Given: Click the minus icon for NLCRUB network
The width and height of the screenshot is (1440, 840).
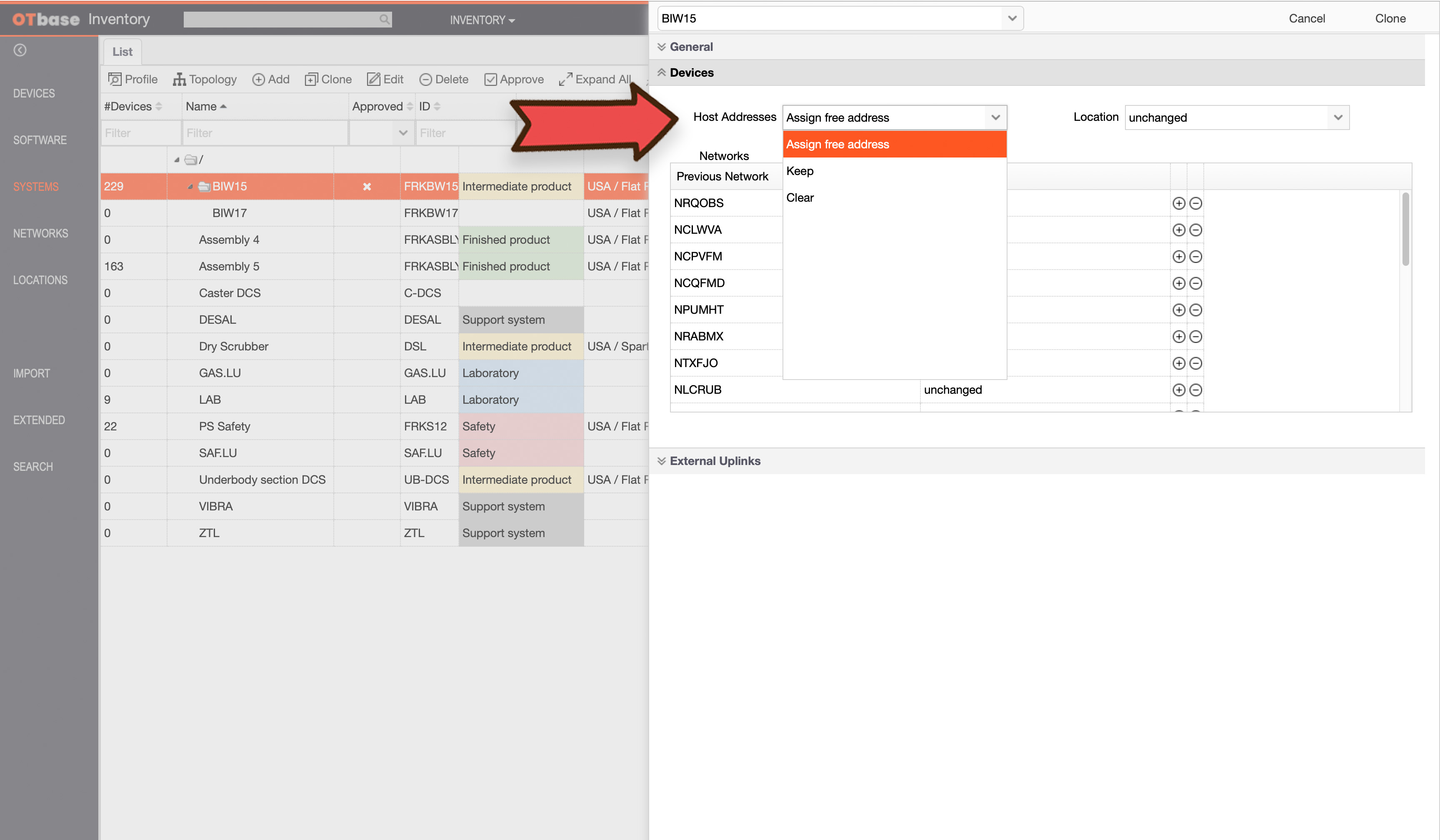Looking at the screenshot, I should pos(1195,390).
